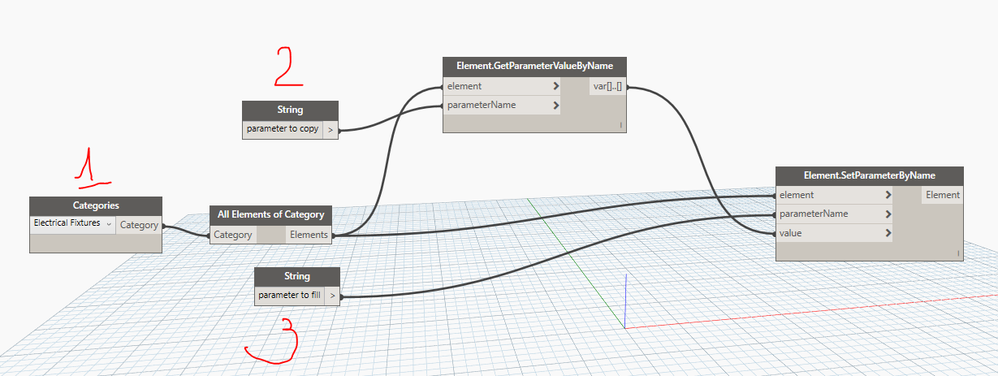Toggle parameterName chevron on GetParameterValueByName
This screenshot has height=376, width=998.
tap(556, 105)
